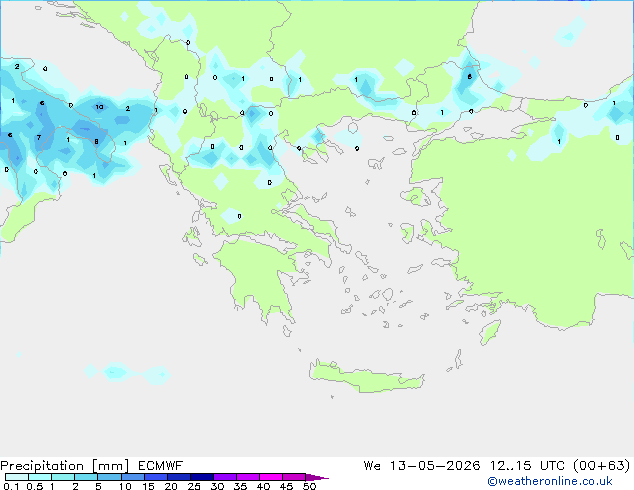
Task: Click the '30' legend scale label
Action: 217,486
